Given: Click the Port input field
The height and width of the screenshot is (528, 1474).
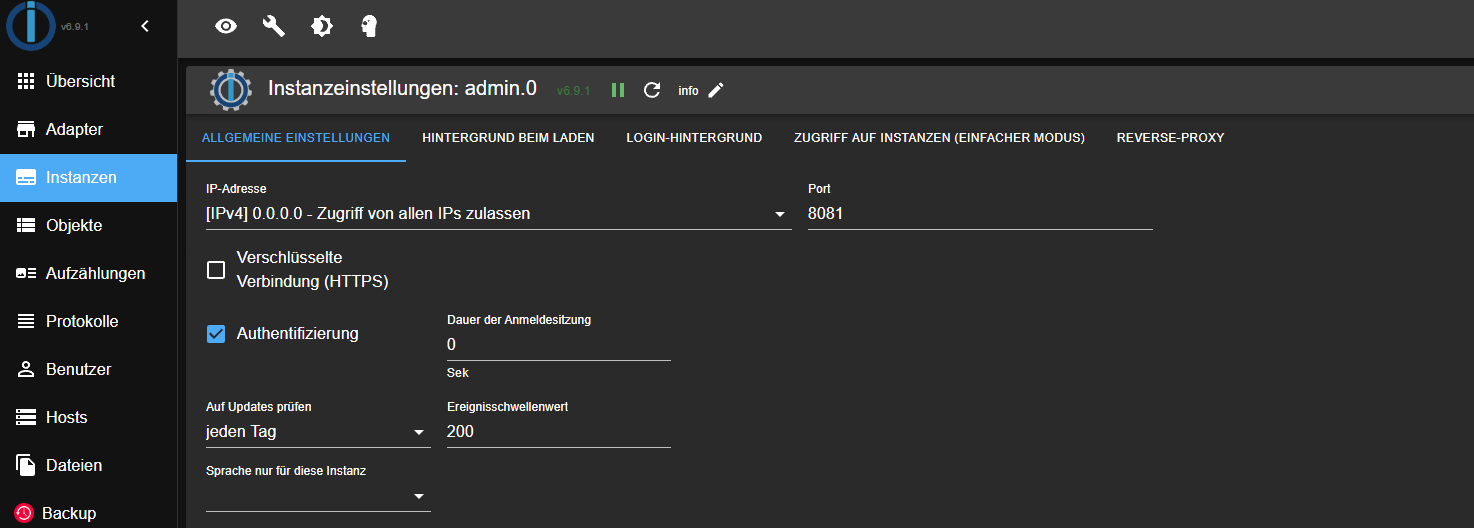Looking at the screenshot, I should tap(980, 213).
